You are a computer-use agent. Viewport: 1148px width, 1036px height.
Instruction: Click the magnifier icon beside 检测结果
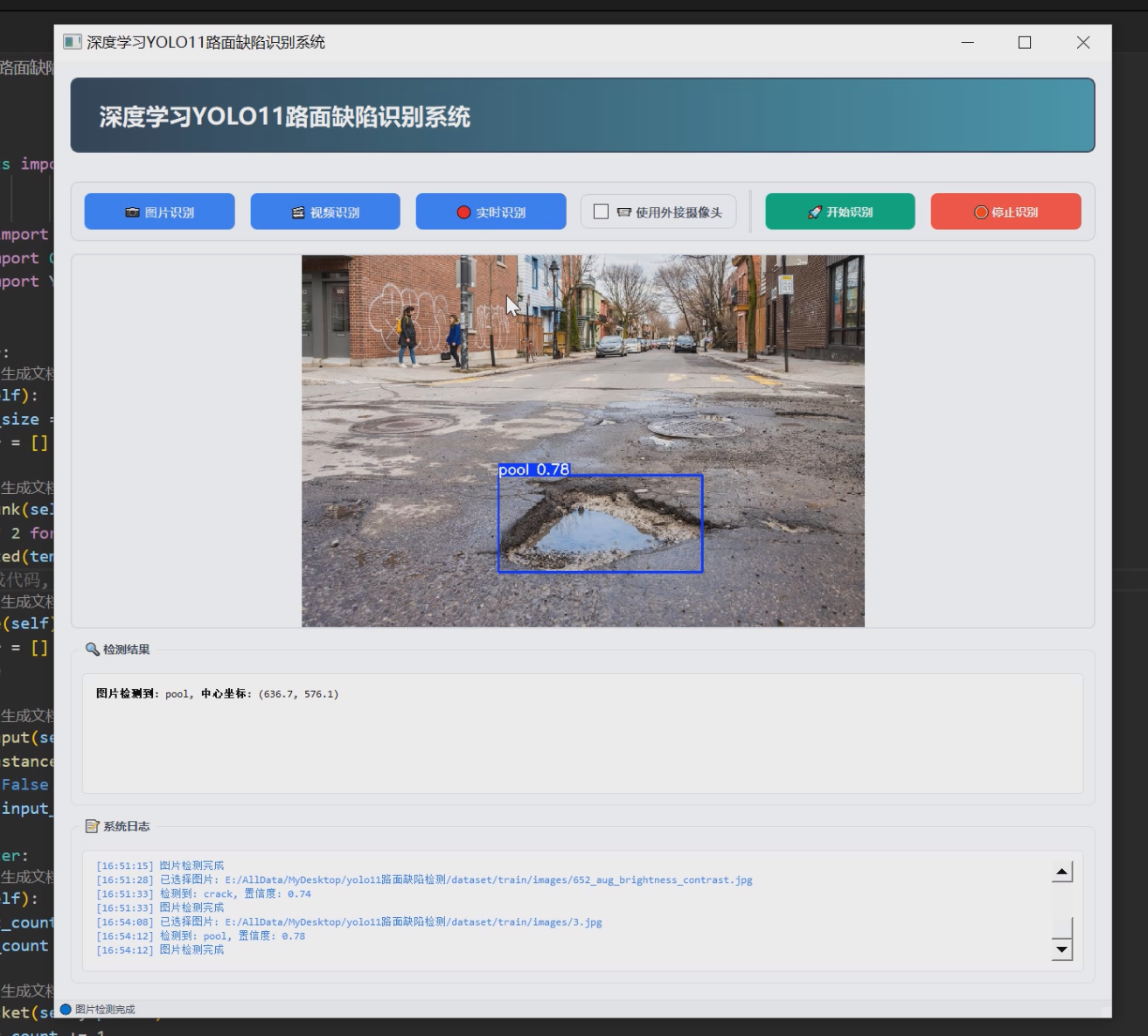92,650
